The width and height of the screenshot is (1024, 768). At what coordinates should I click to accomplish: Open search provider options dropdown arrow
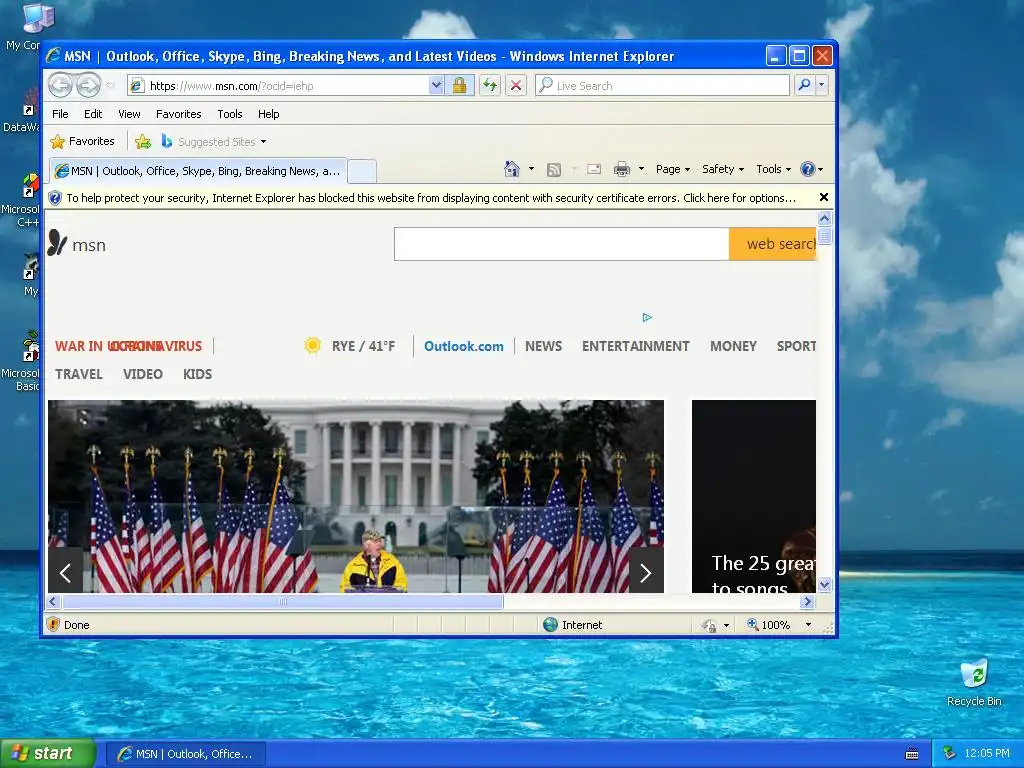coord(822,85)
